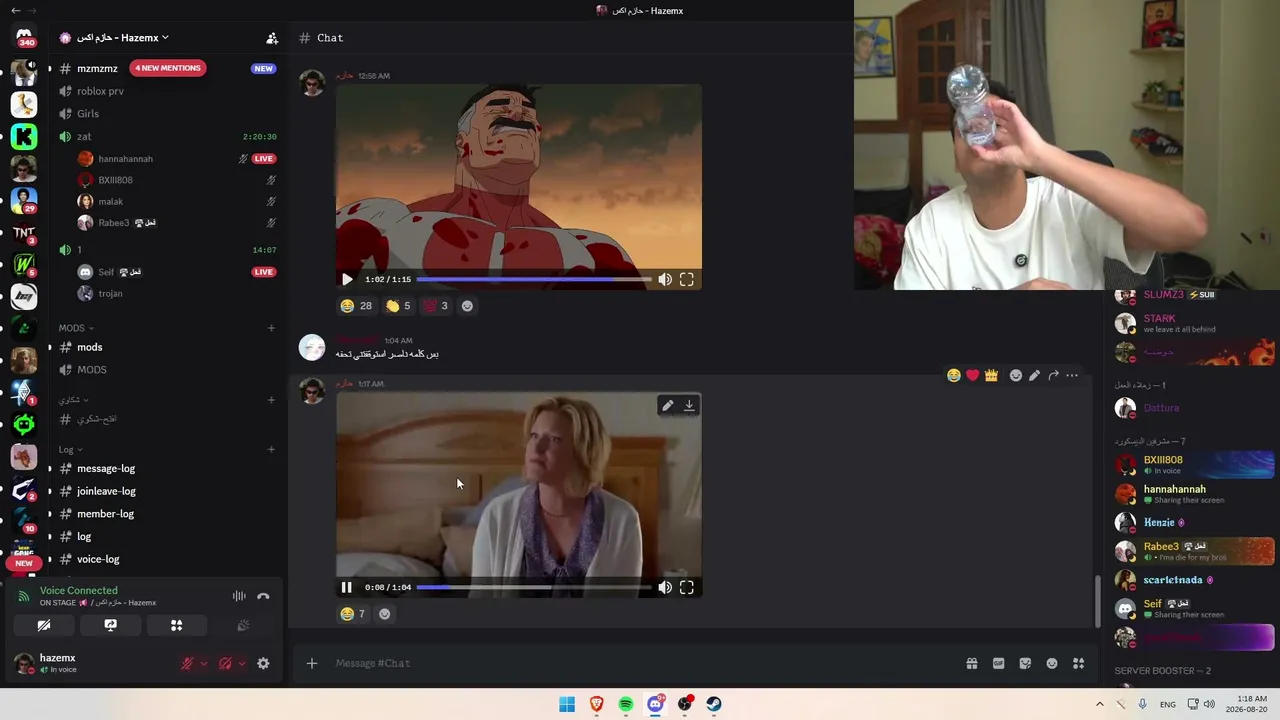This screenshot has width=1280, height=720.
Task: Toggle the 28 laughing reaction
Action: (356, 306)
